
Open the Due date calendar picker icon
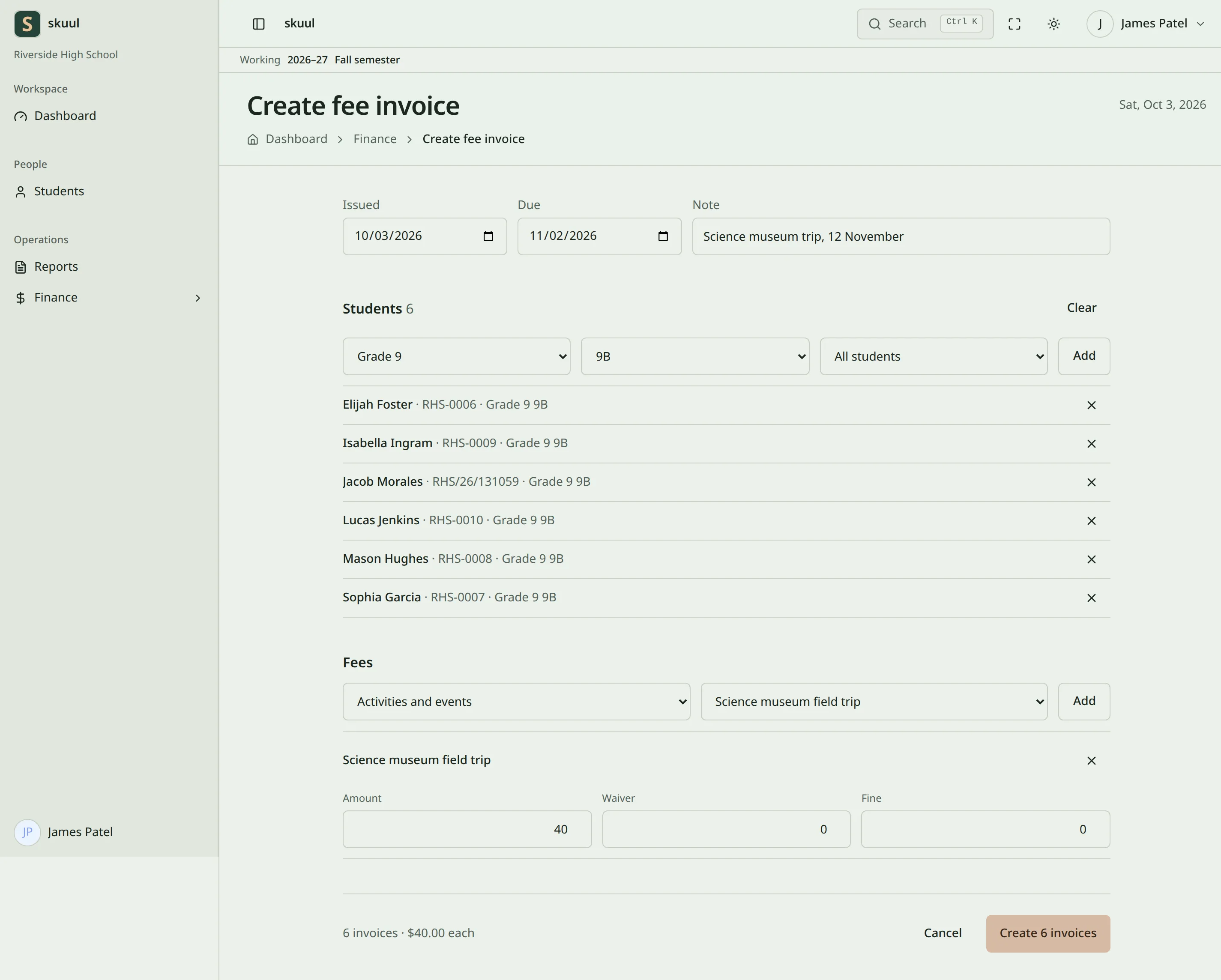pyautogui.click(x=663, y=236)
